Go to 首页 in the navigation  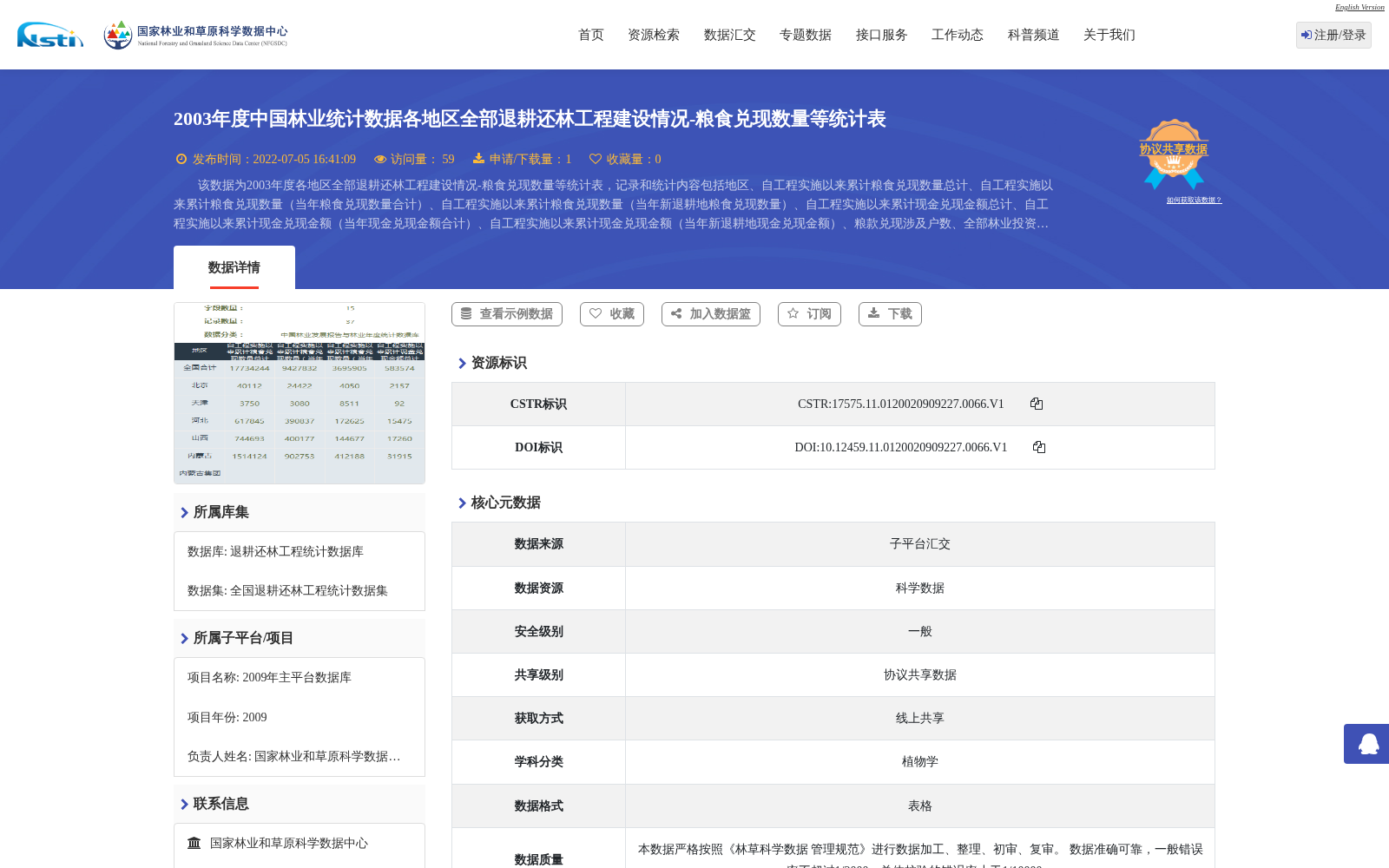tap(591, 35)
